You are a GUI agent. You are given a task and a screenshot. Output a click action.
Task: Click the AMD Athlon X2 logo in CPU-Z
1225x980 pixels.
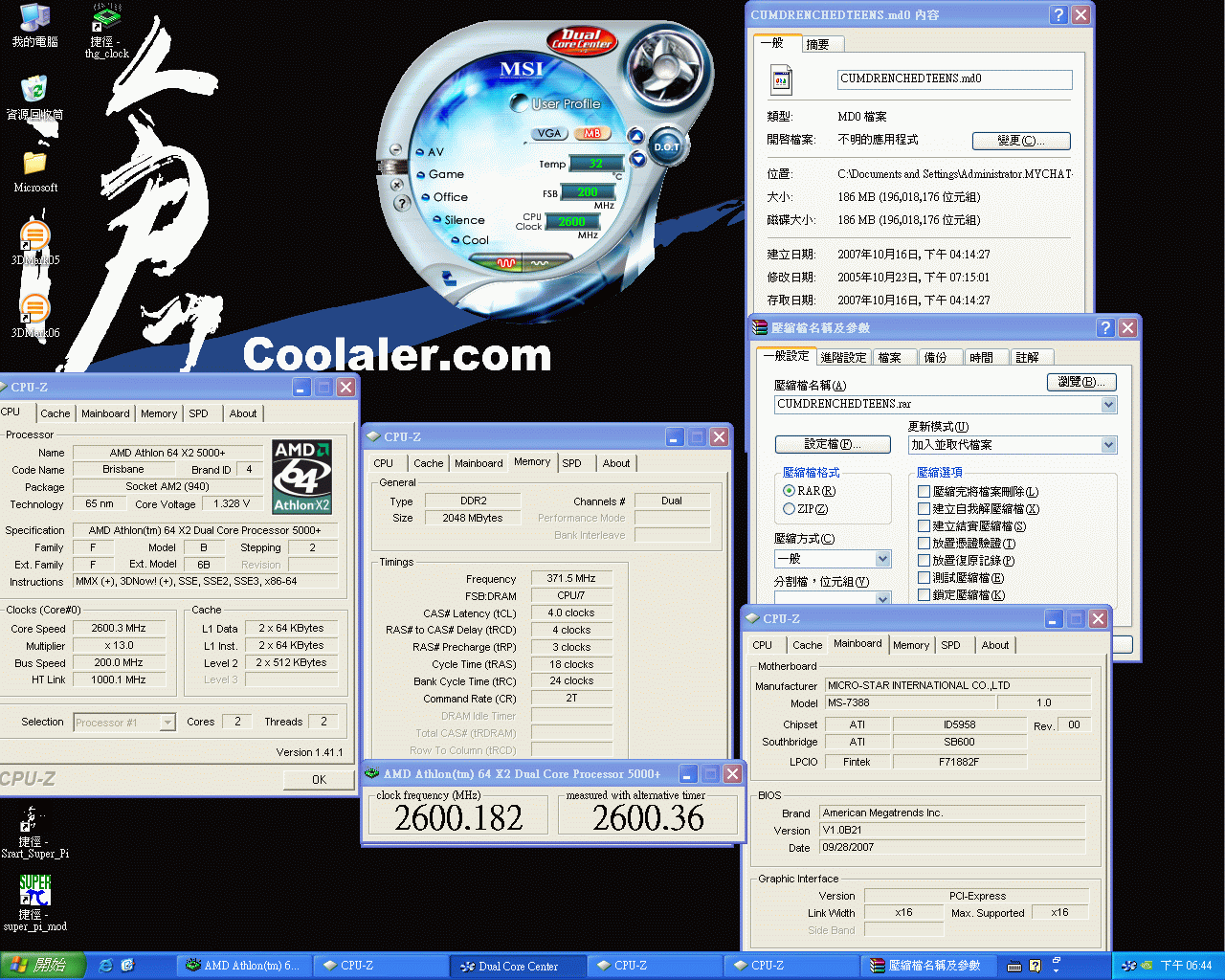301,478
